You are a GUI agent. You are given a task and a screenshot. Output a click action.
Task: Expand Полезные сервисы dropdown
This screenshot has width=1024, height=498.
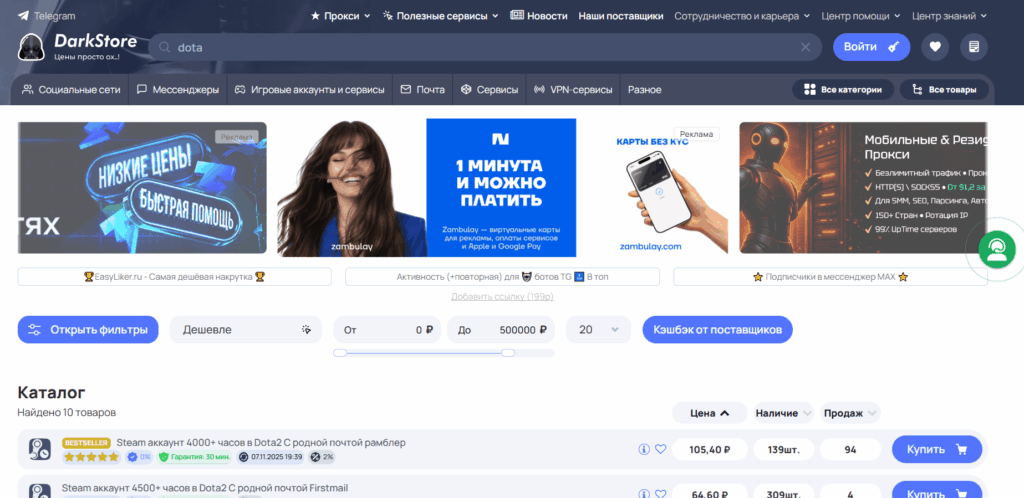pos(440,16)
